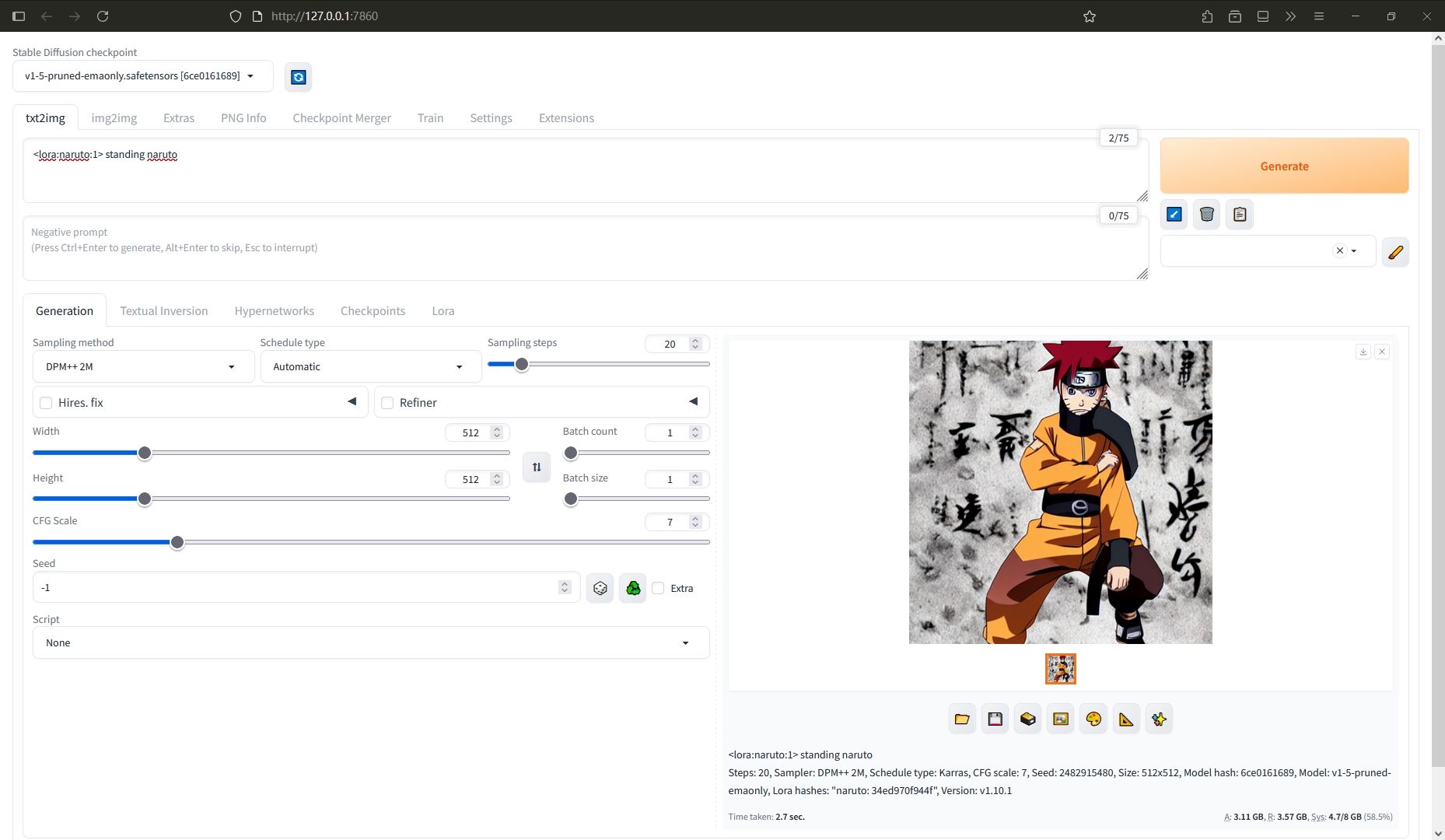Click the shield tracking protection icon
Image resolution: width=1445 pixels, height=840 pixels.
coord(236,16)
